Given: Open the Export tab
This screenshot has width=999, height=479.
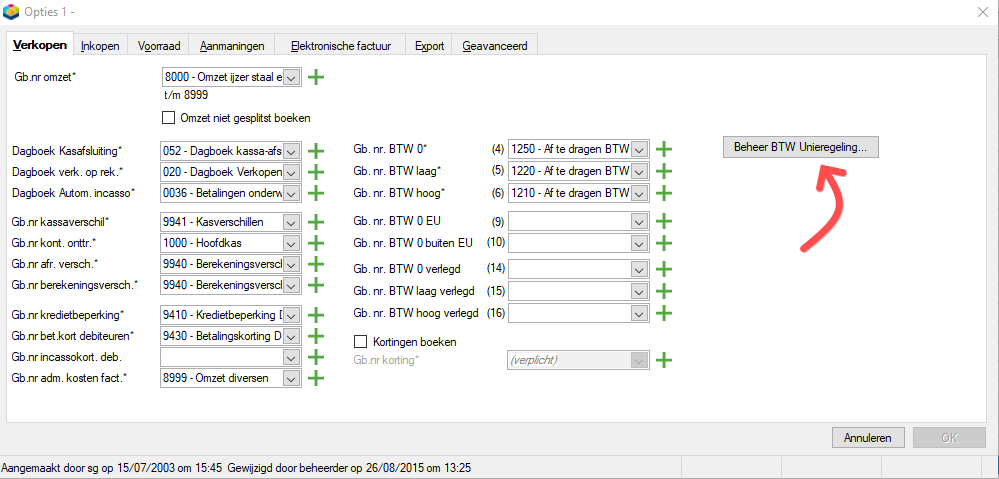Looking at the screenshot, I should pyautogui.click(x=429, y=46).
